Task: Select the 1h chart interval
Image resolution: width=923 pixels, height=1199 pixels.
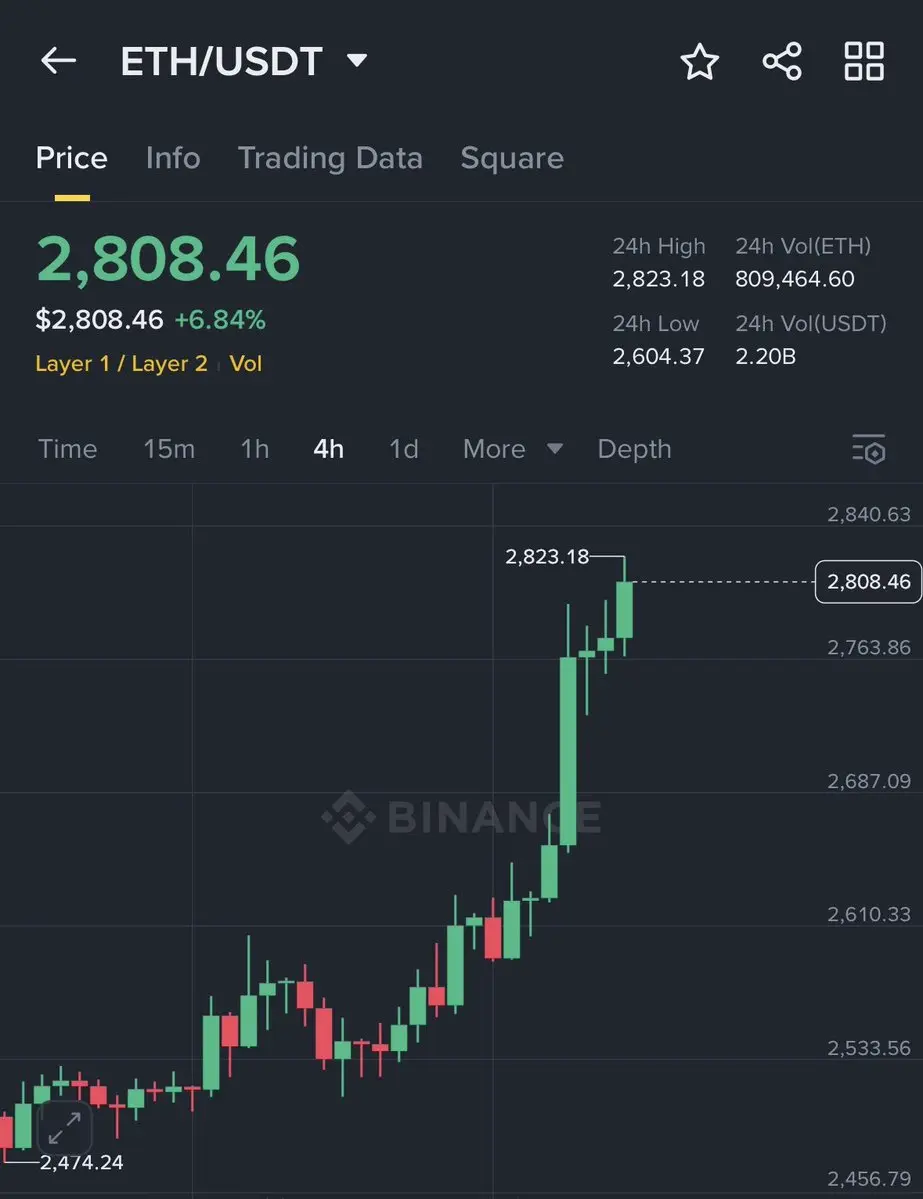Action: coord(255,449)
